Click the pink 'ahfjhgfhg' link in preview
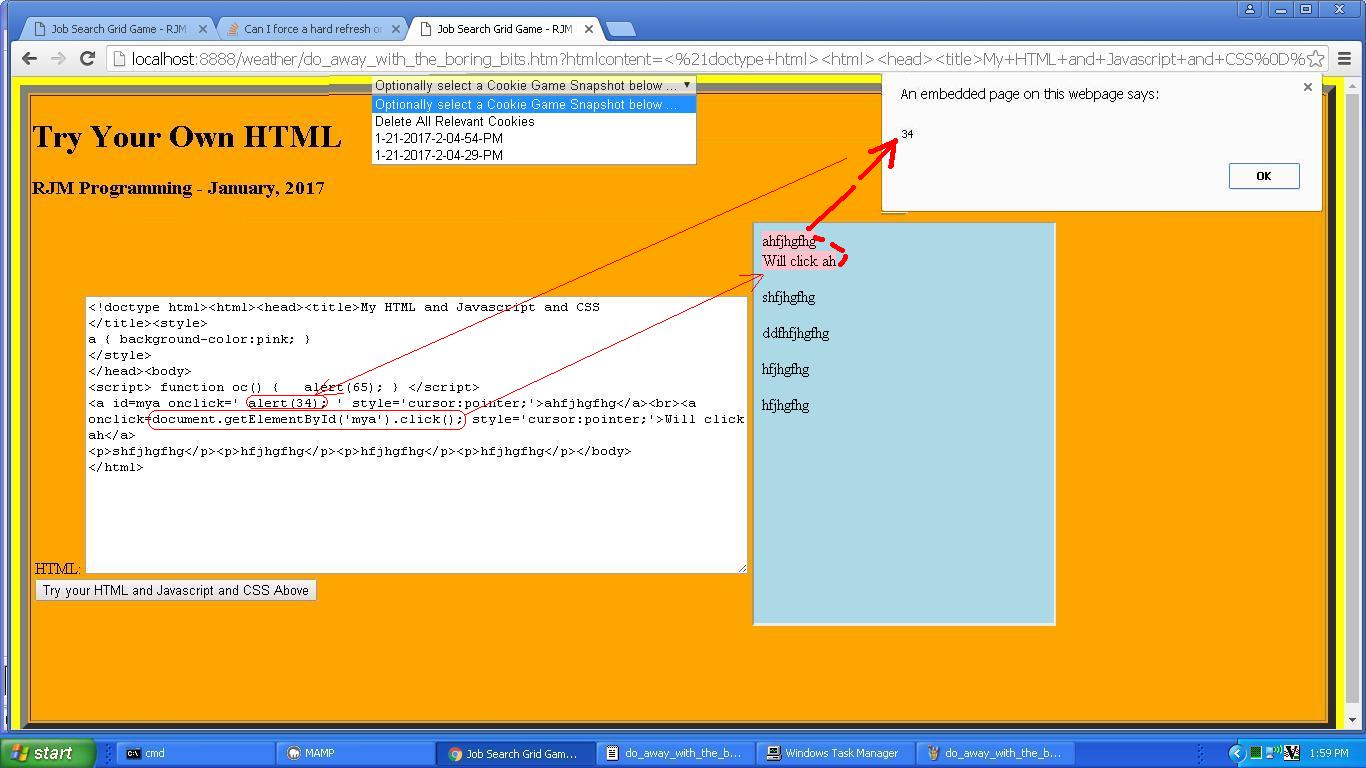This screenshot has height=768, width=1366. 789,241
